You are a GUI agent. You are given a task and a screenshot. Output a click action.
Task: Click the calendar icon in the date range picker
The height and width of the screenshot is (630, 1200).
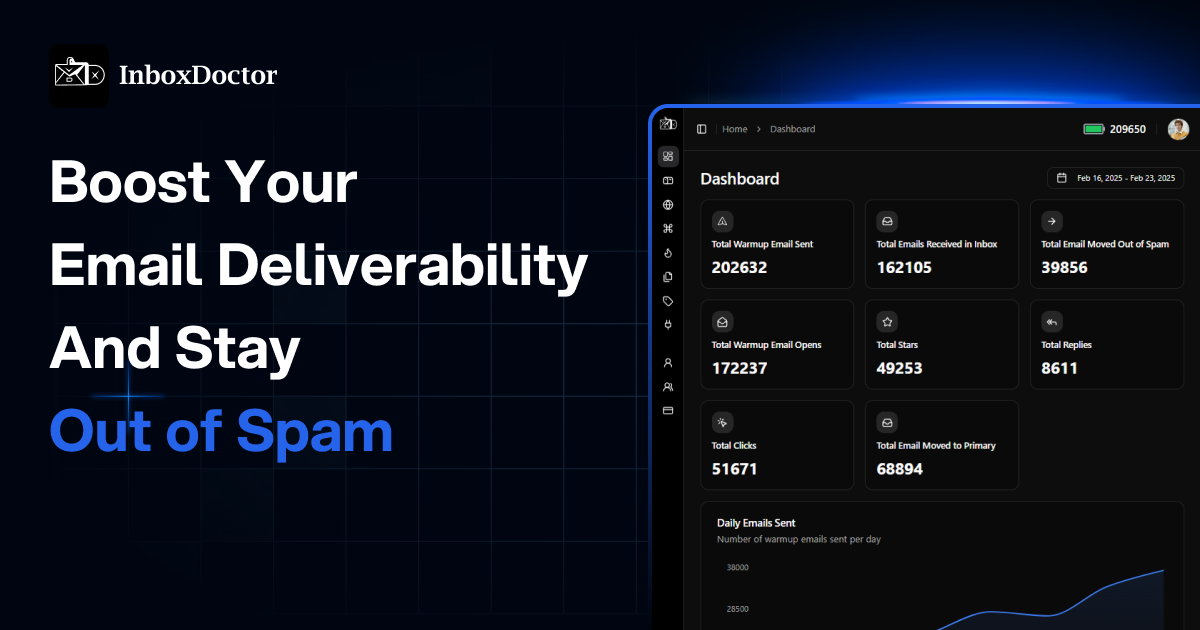tap(1062, 178)
